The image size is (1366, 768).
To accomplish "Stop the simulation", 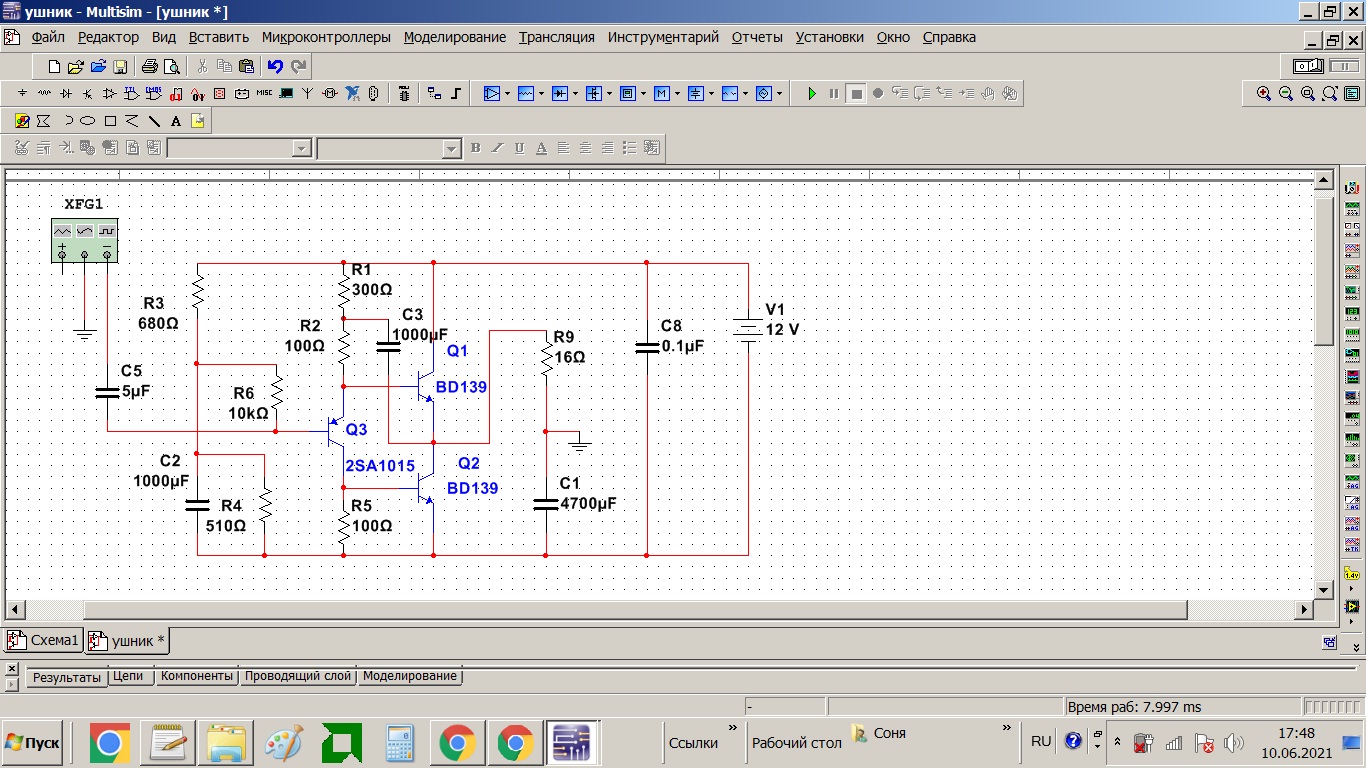I will tap(856, 93).
